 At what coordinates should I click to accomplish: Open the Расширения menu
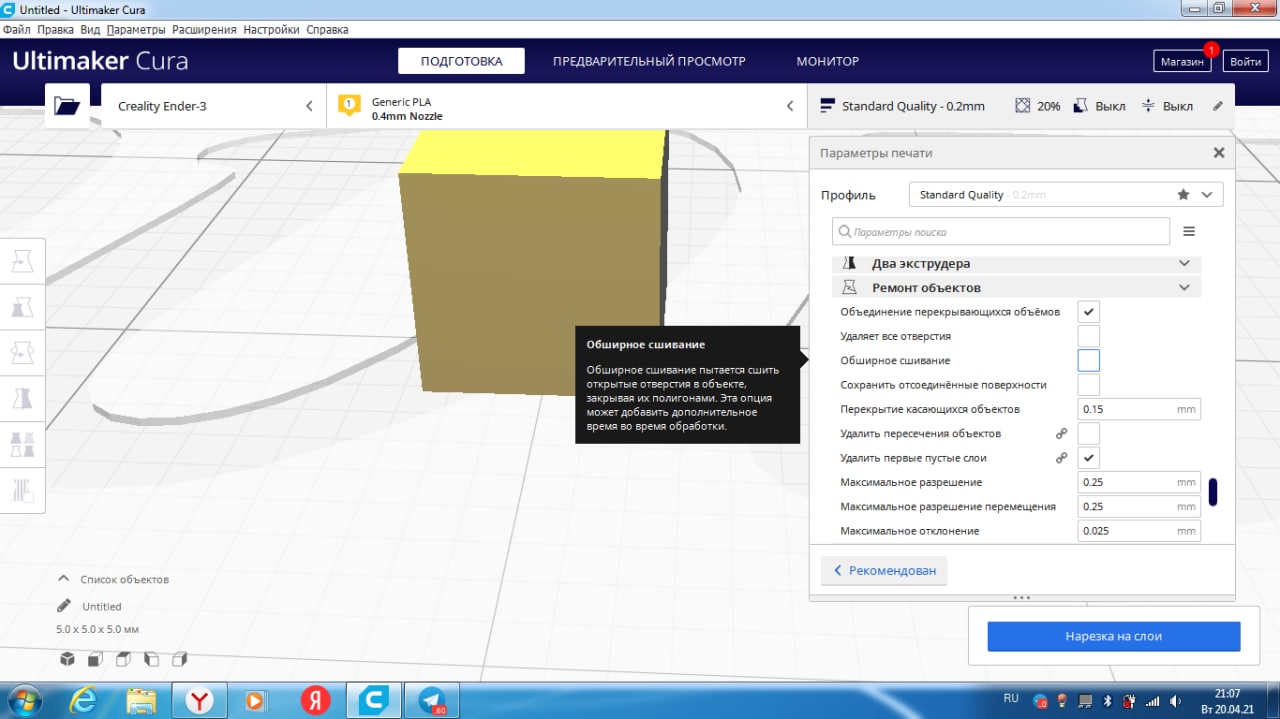(x=204, y=30)
